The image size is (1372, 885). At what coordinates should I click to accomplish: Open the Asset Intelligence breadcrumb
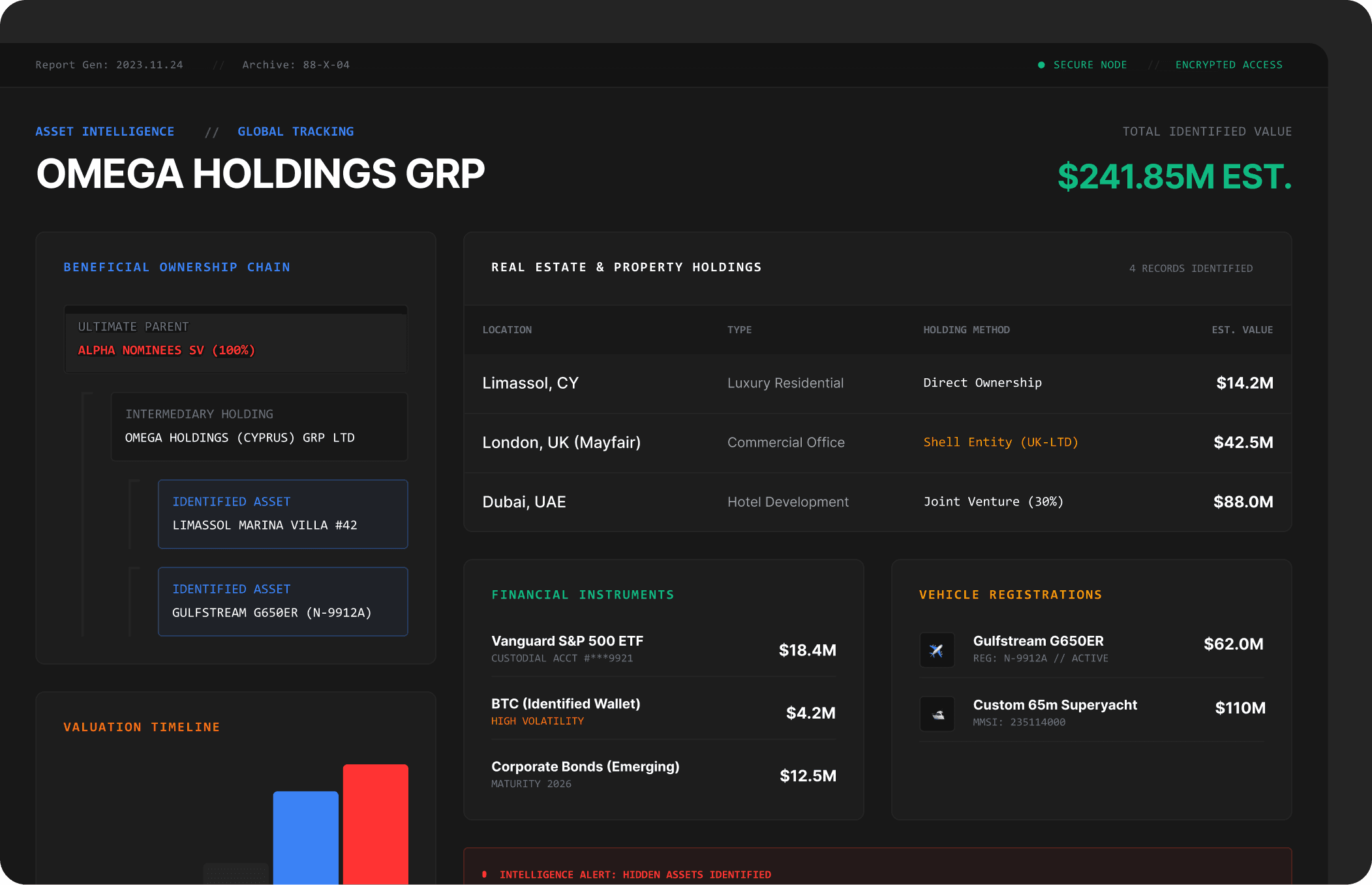105,132
